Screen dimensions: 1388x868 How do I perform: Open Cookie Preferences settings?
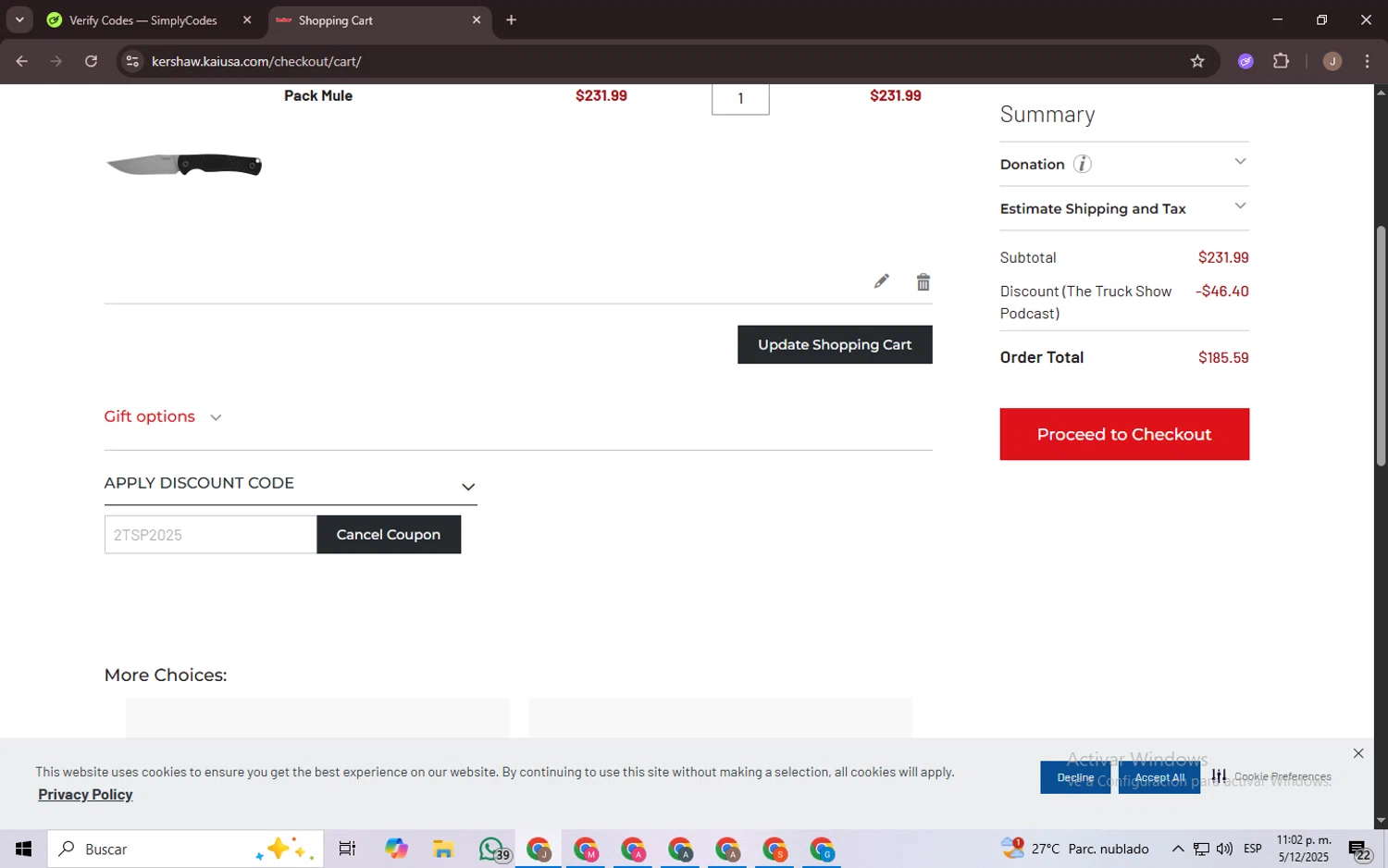point(1271,776)
